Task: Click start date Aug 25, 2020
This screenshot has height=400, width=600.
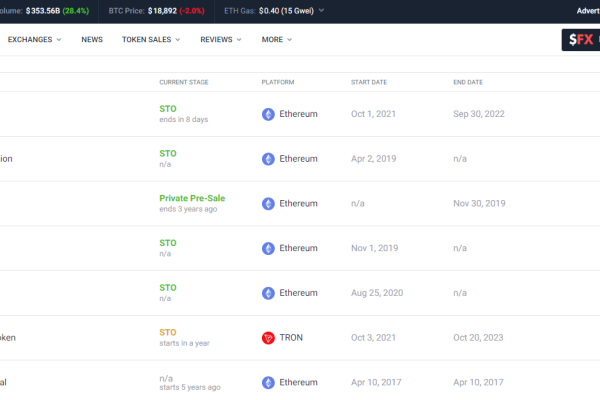Action: point(377,293)
